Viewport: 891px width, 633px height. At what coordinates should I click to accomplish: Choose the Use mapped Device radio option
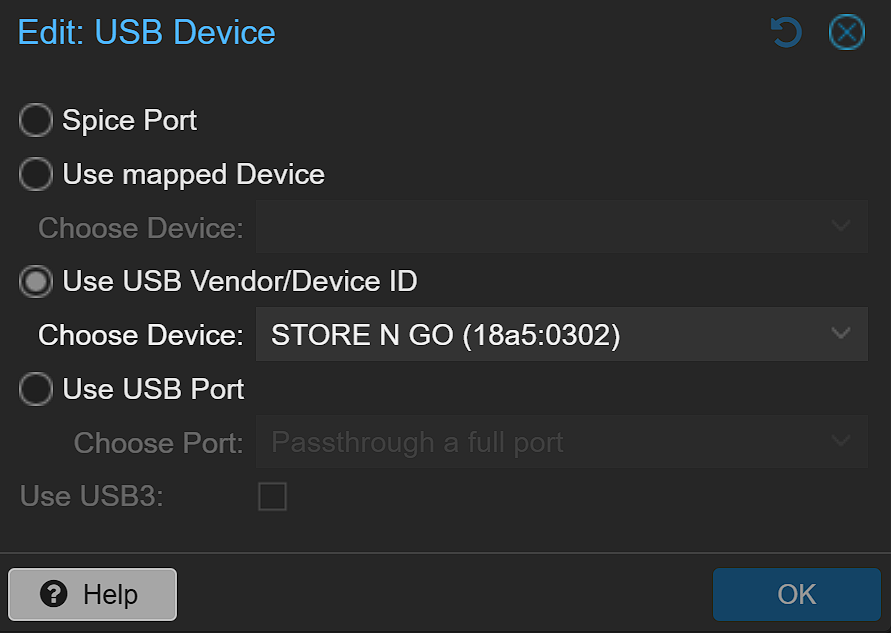[36, 175]
